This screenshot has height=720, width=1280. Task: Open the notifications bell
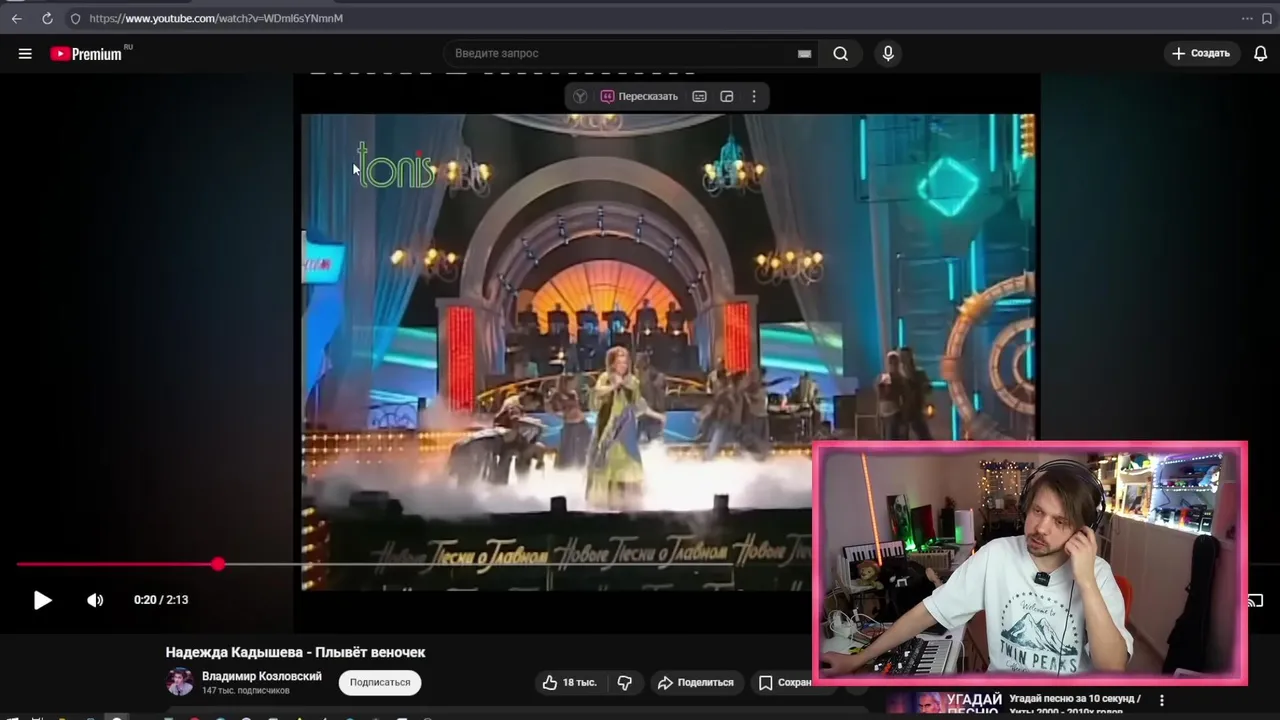coord(1261,54)
